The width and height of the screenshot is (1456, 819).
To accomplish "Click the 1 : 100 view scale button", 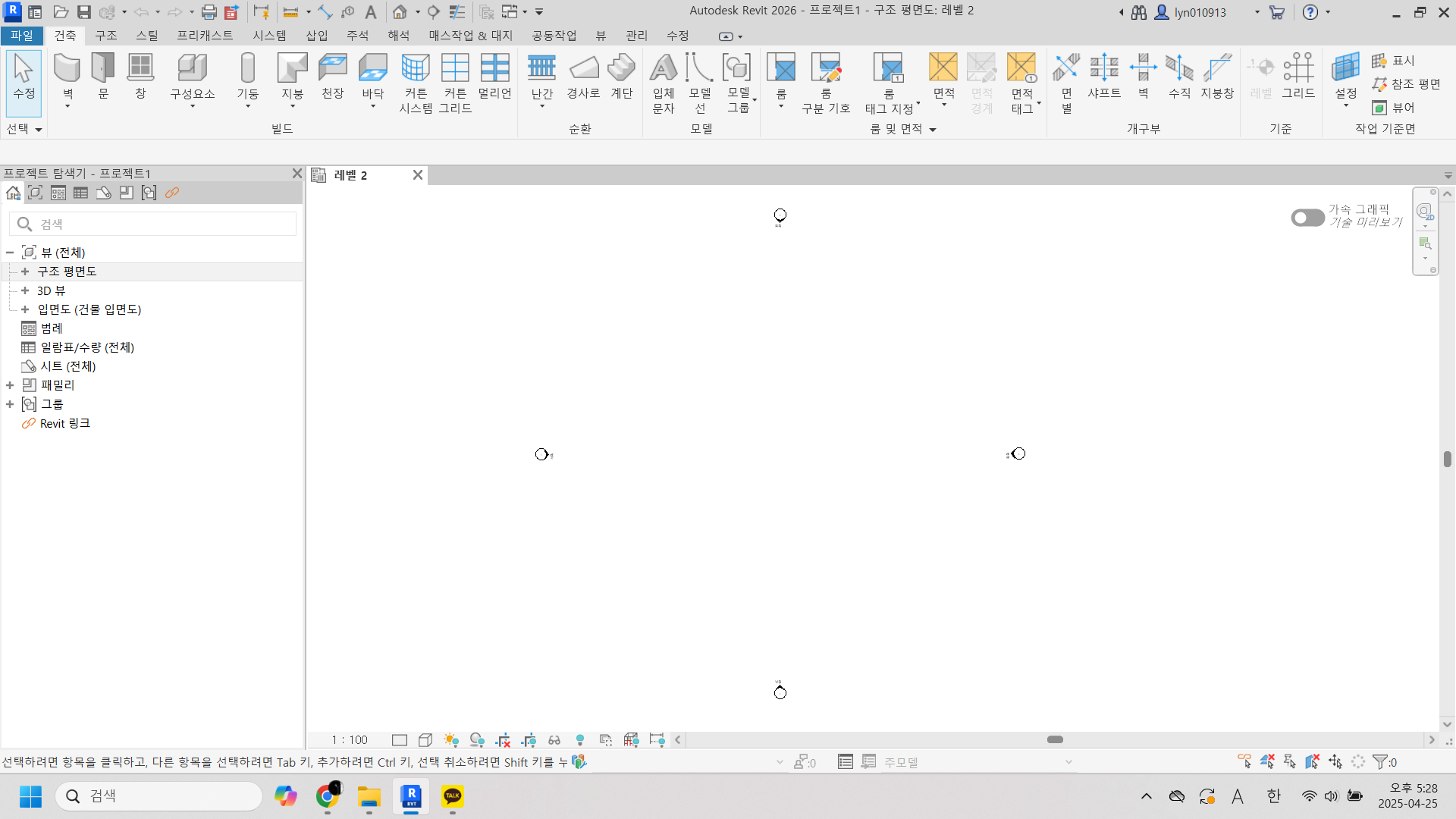I will click(349, 739).
